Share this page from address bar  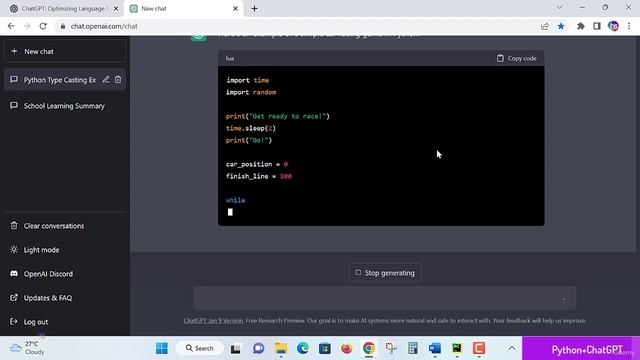click(545, 26)
